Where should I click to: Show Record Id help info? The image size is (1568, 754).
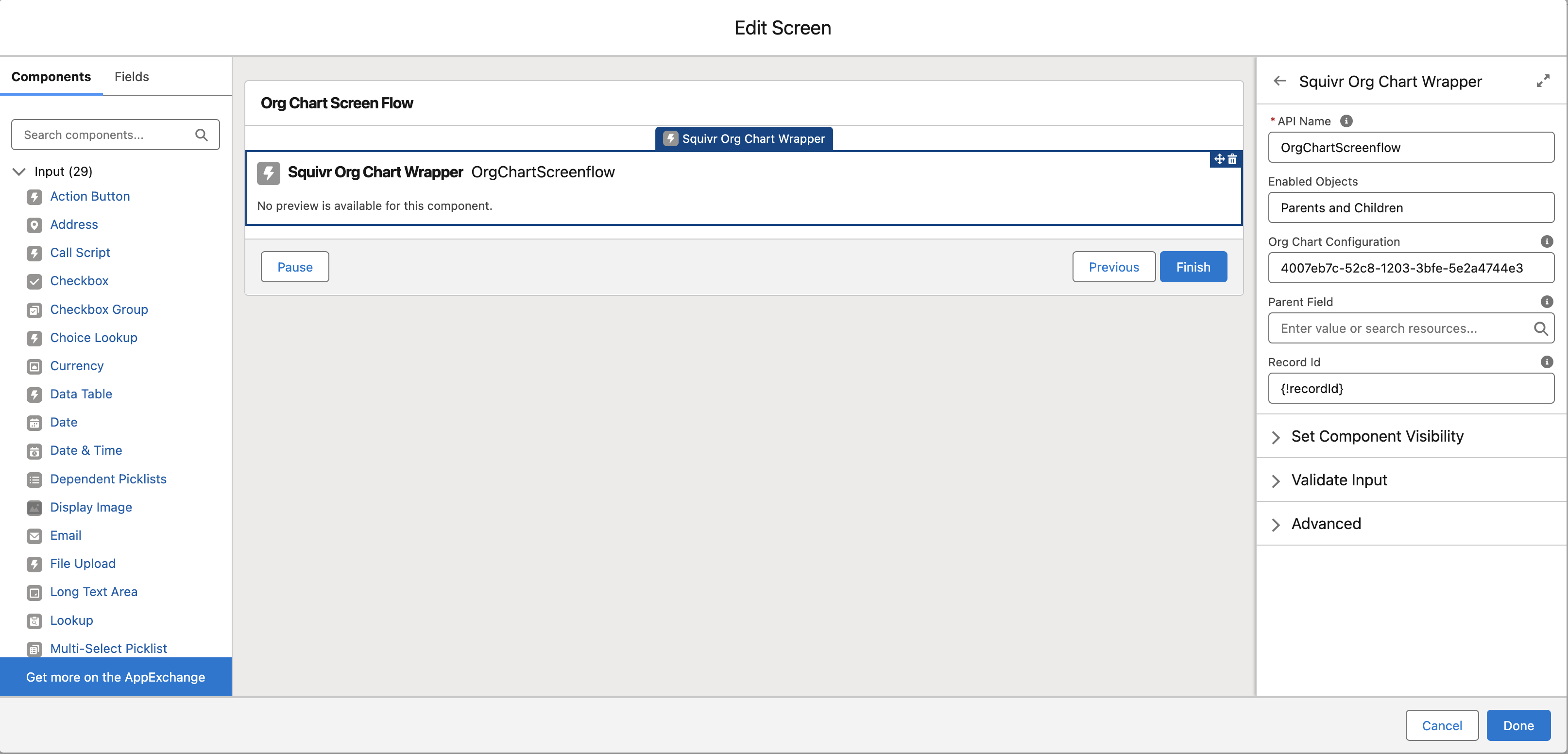[x=1546, y=362]
